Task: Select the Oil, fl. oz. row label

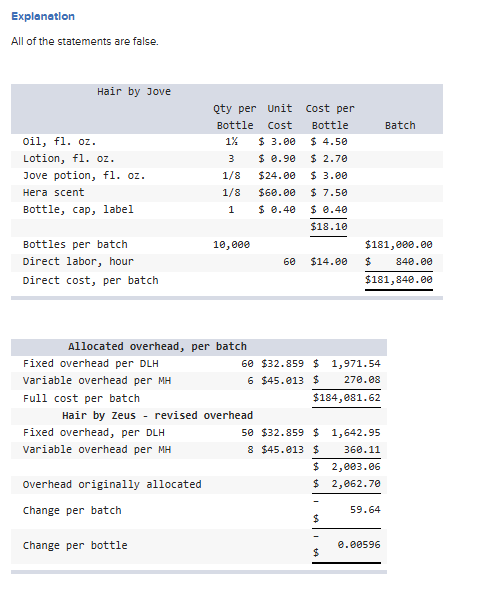Action: coord(59,142)
